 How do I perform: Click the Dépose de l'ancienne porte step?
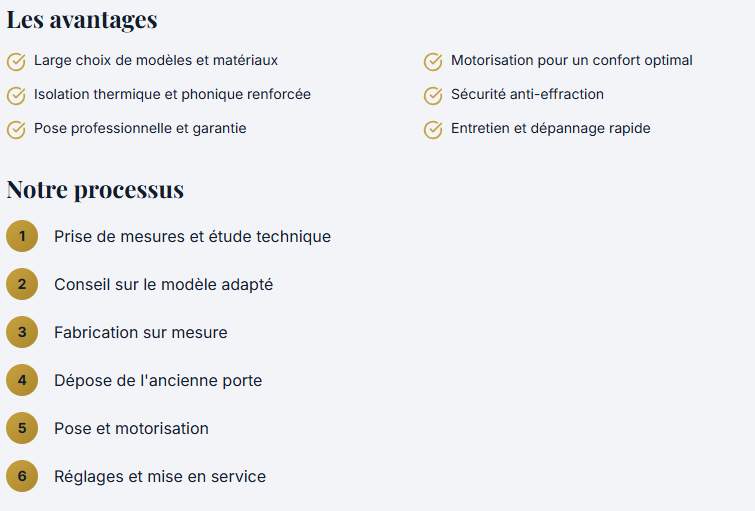158,381
